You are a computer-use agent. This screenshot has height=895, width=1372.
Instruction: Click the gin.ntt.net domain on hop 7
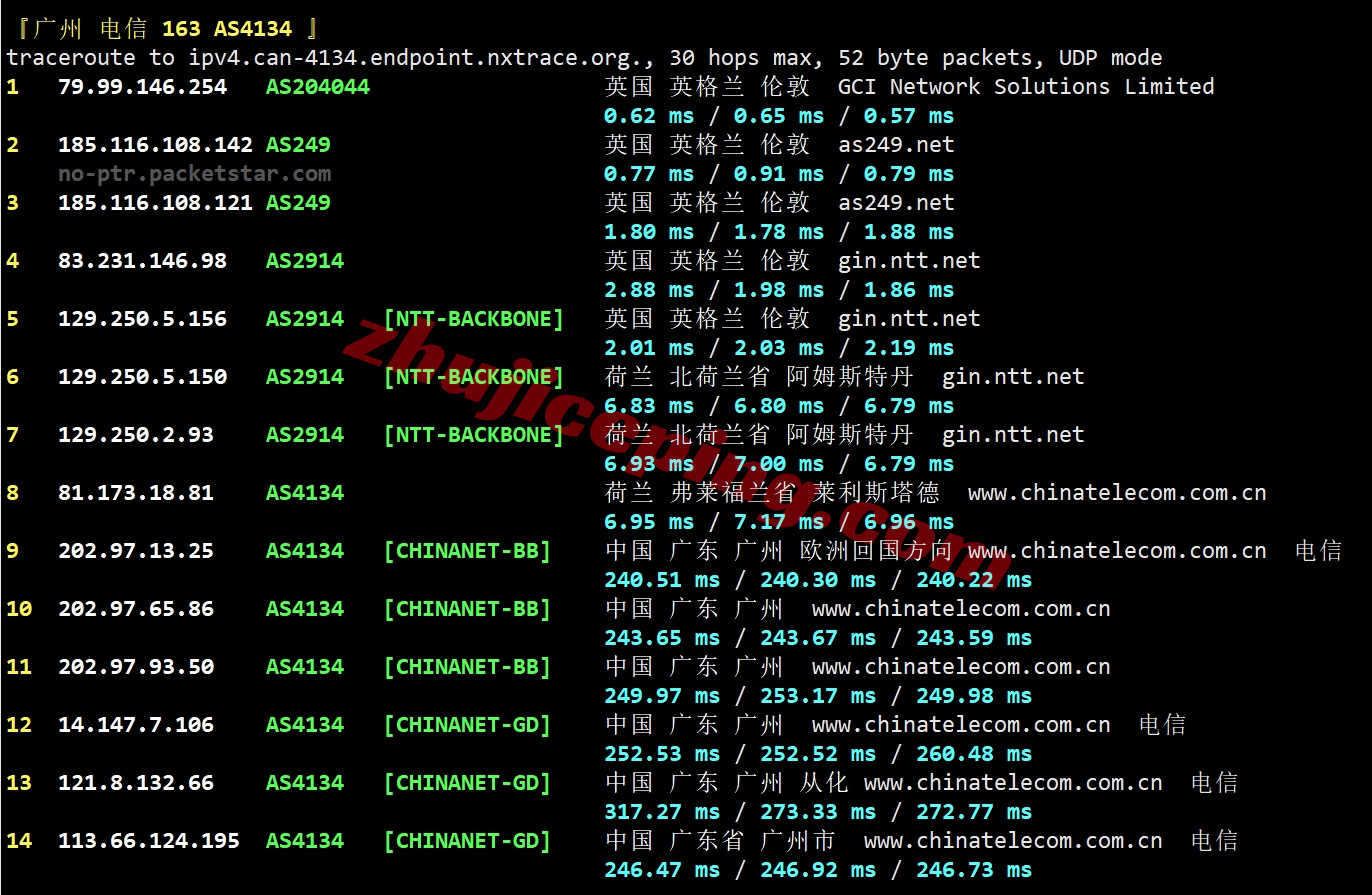(1012, 435)
